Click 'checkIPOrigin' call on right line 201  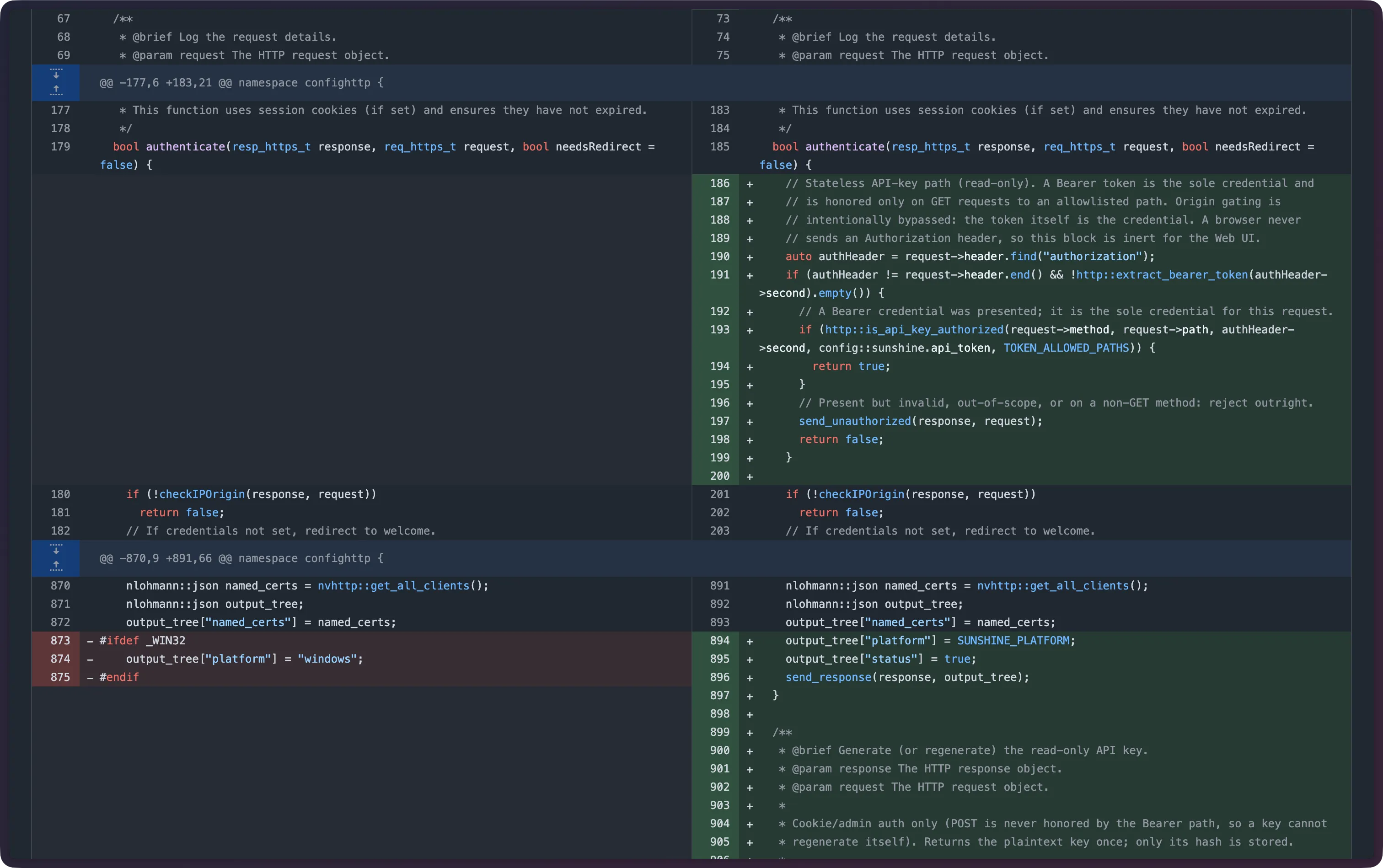(x=861, y=494)
